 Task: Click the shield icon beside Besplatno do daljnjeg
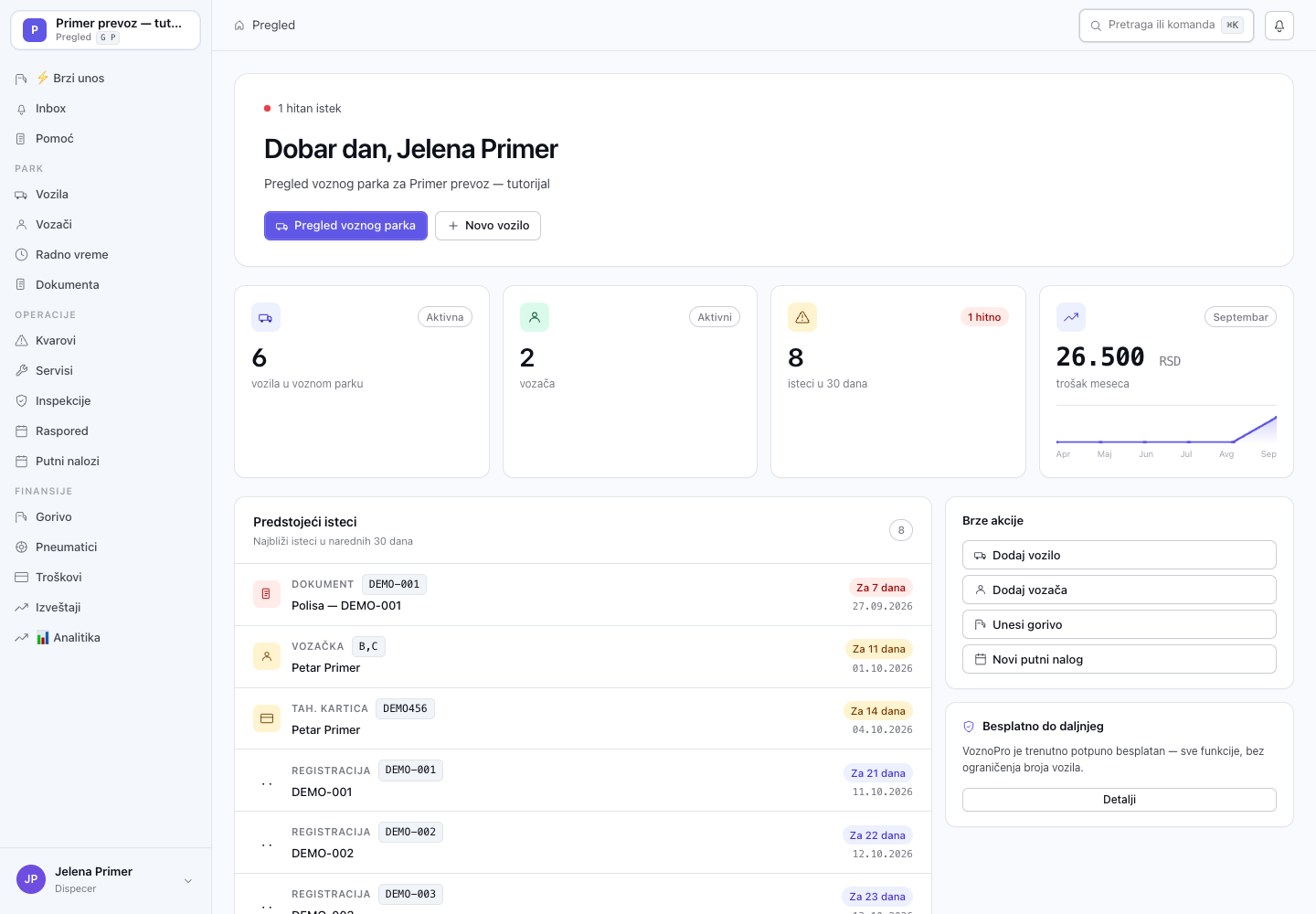pos(969,727)
